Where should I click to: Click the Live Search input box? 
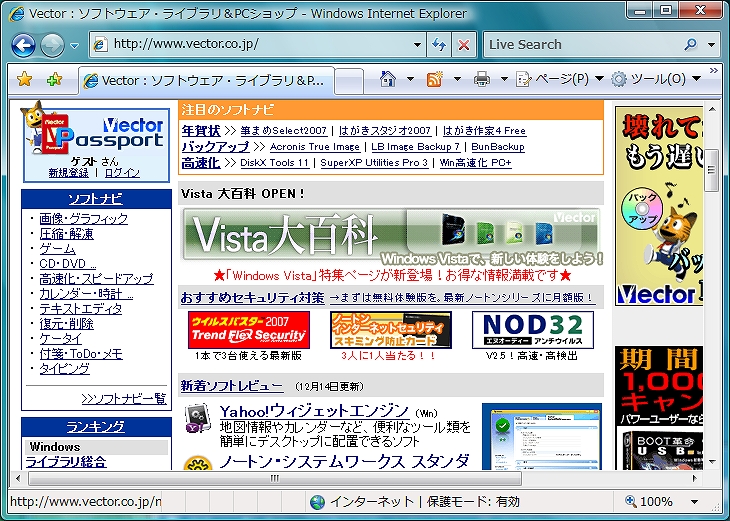pyautogui.click(x=582, y=45)
